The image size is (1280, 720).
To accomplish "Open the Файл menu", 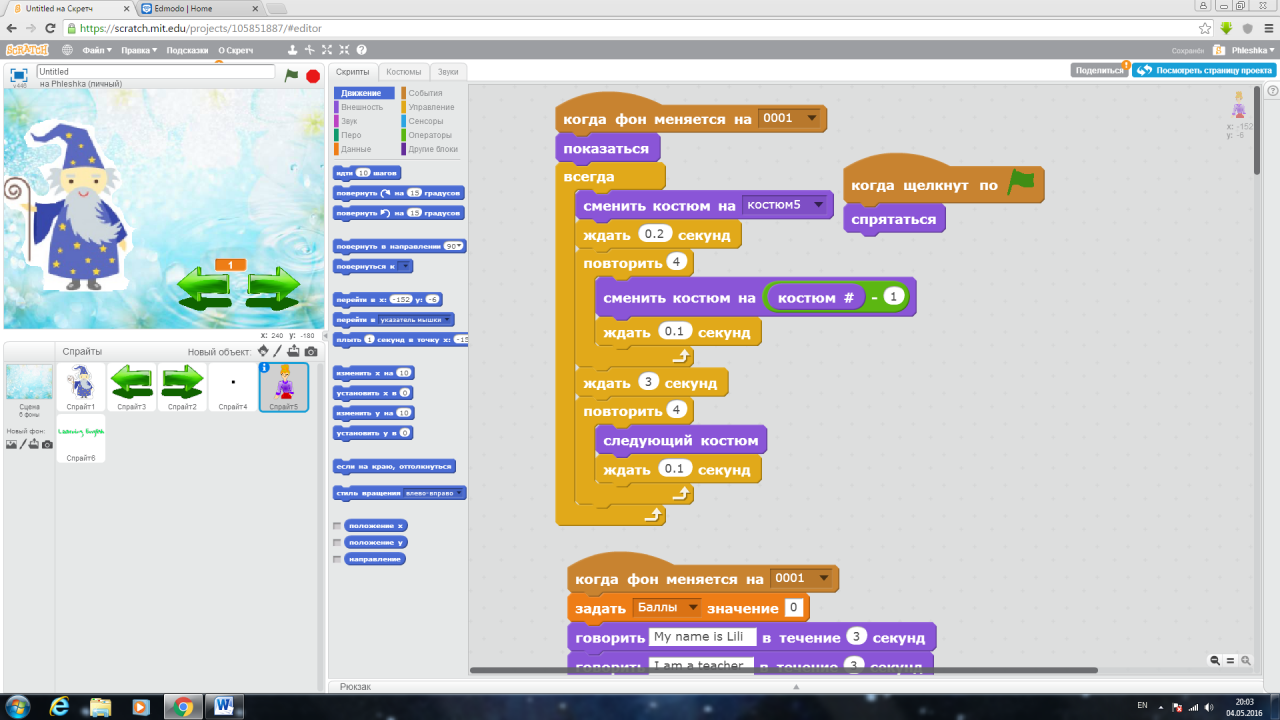I will (x=96, y=50).
